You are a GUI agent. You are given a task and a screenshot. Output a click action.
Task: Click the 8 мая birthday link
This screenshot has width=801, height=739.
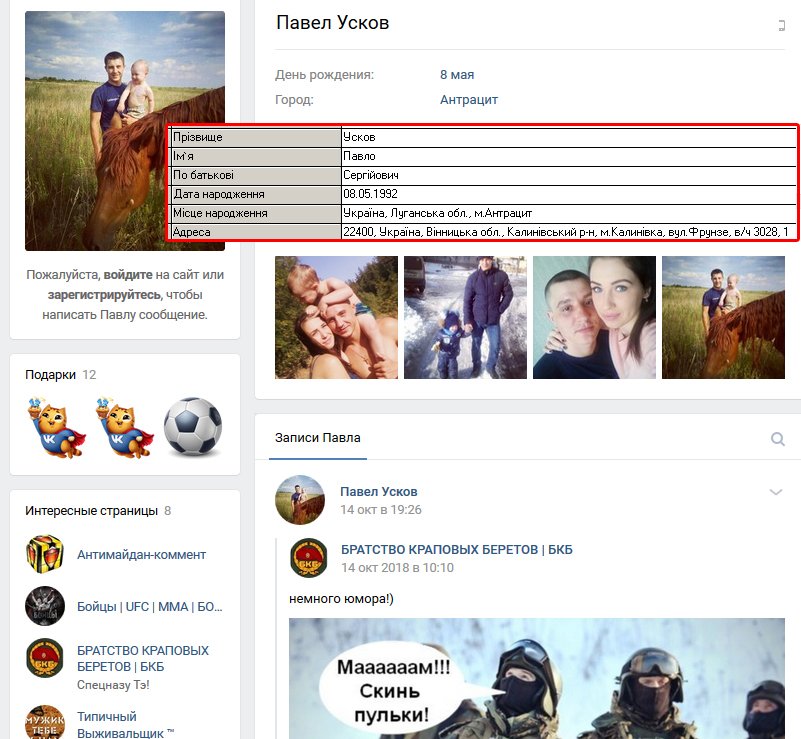pos(457,75)
